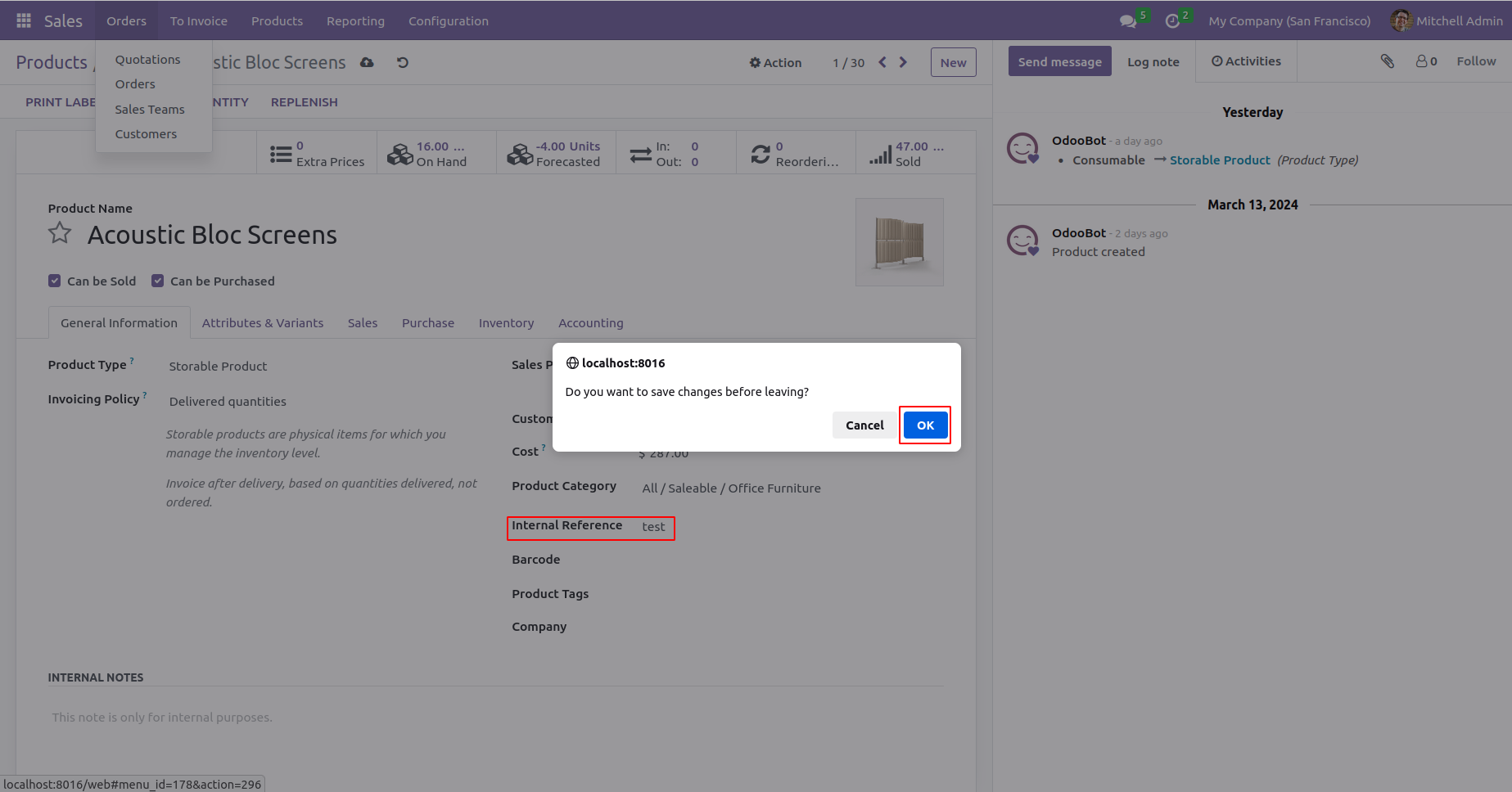Click internal notes text area
The image size is (1512, 792).
pyautogui.click(x=495, y=718)
